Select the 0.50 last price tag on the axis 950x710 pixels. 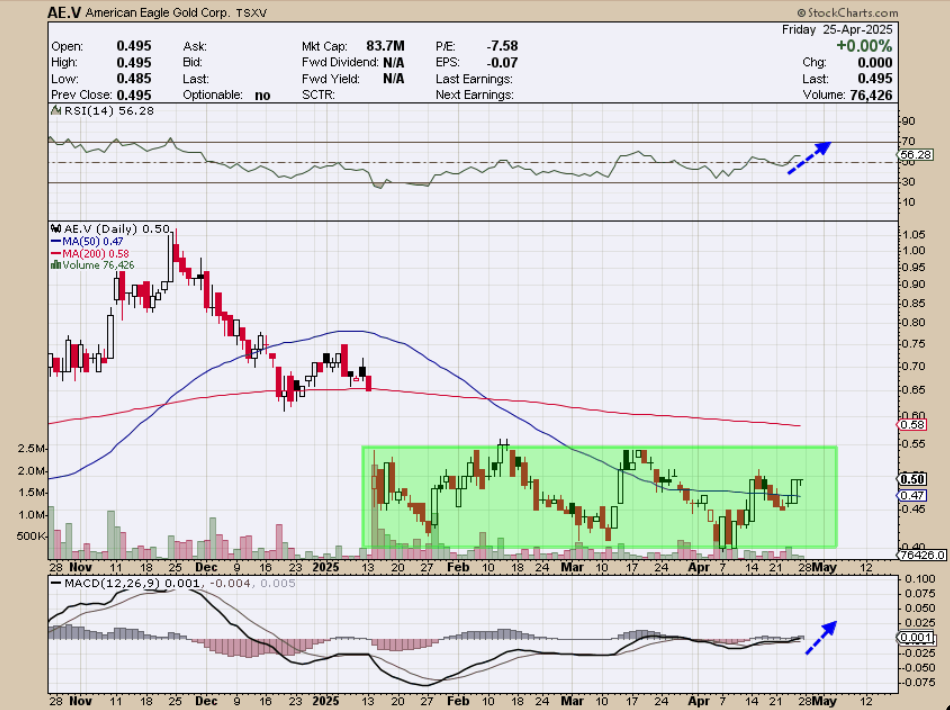[912, 479]
